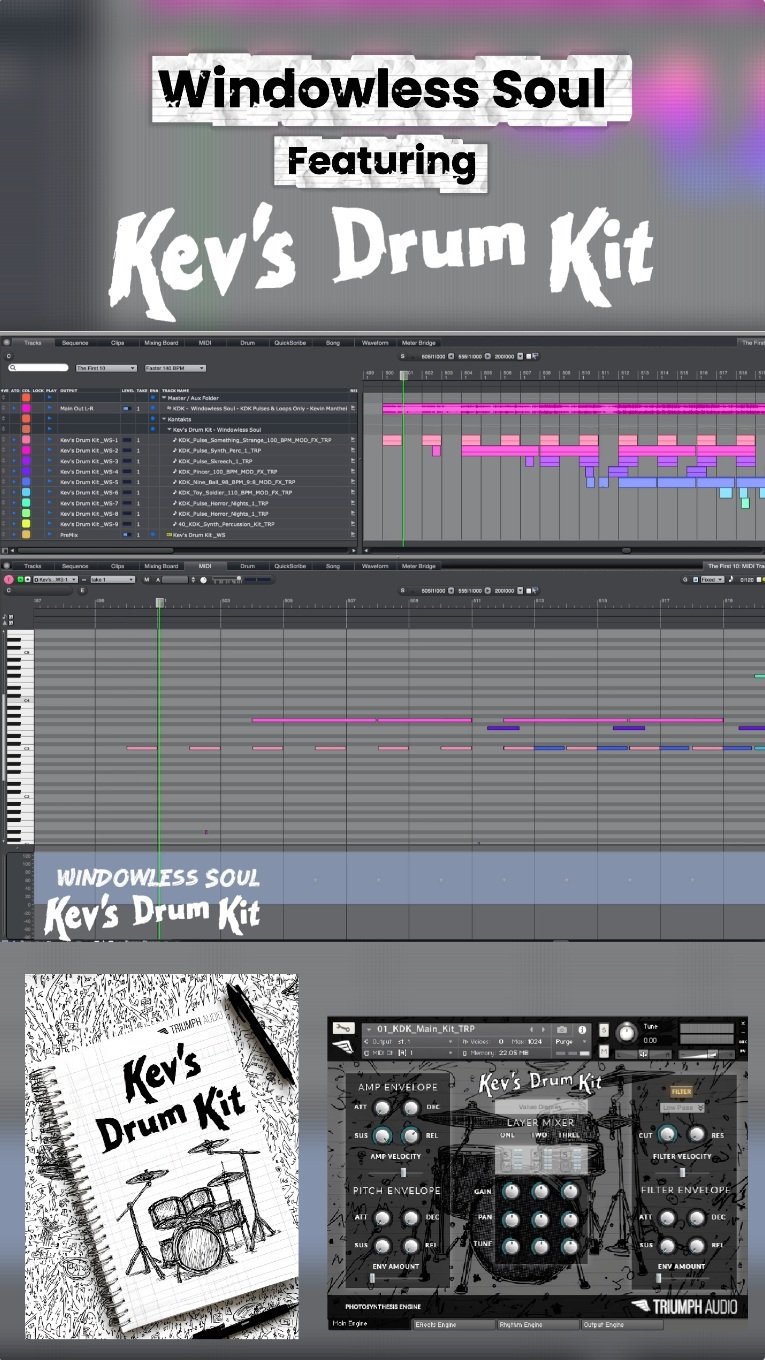
Task: Toggle play-enable for Main Out L-R track
Action: click(49, 408)
